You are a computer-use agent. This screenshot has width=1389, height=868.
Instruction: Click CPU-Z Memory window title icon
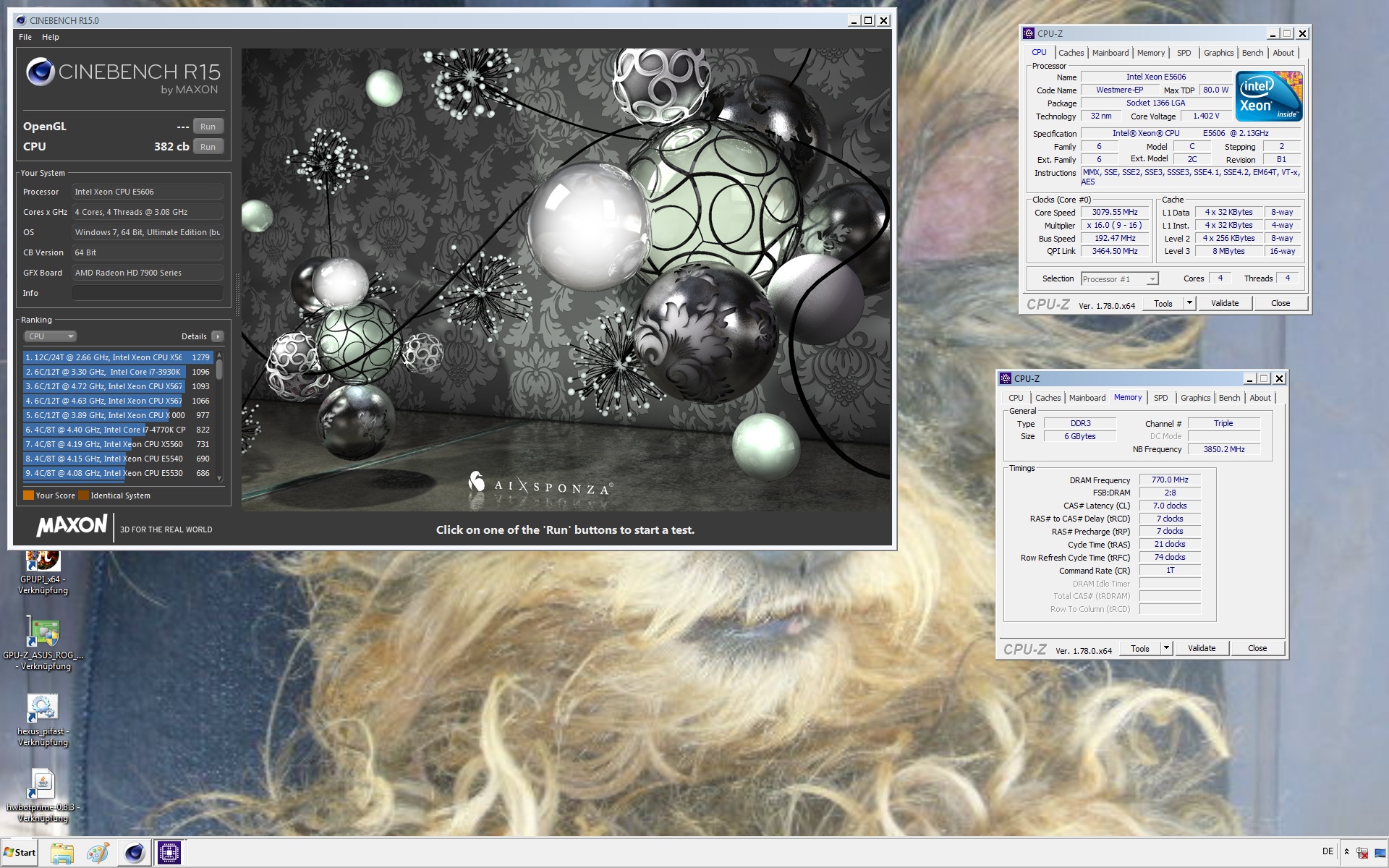(x=1005, y=378)
